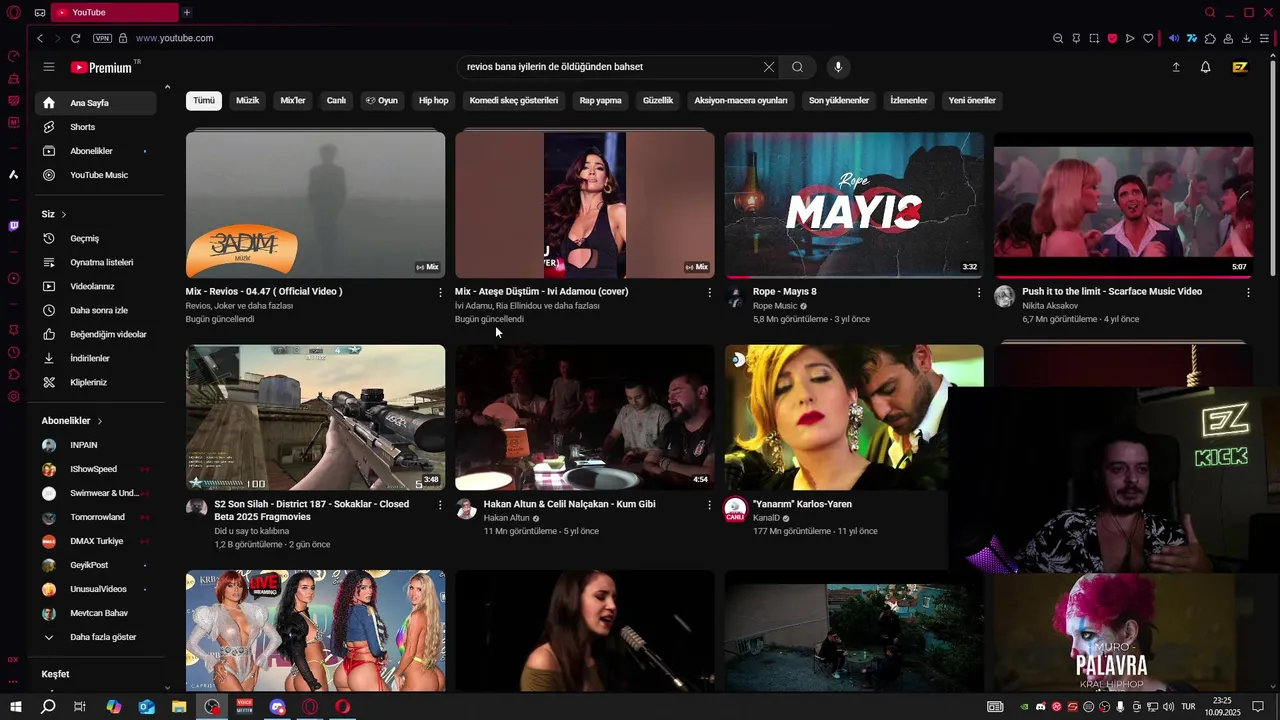Open options for S2 Son Silah video
Screen dimensions: 1280x720
(x=440, y=505)
